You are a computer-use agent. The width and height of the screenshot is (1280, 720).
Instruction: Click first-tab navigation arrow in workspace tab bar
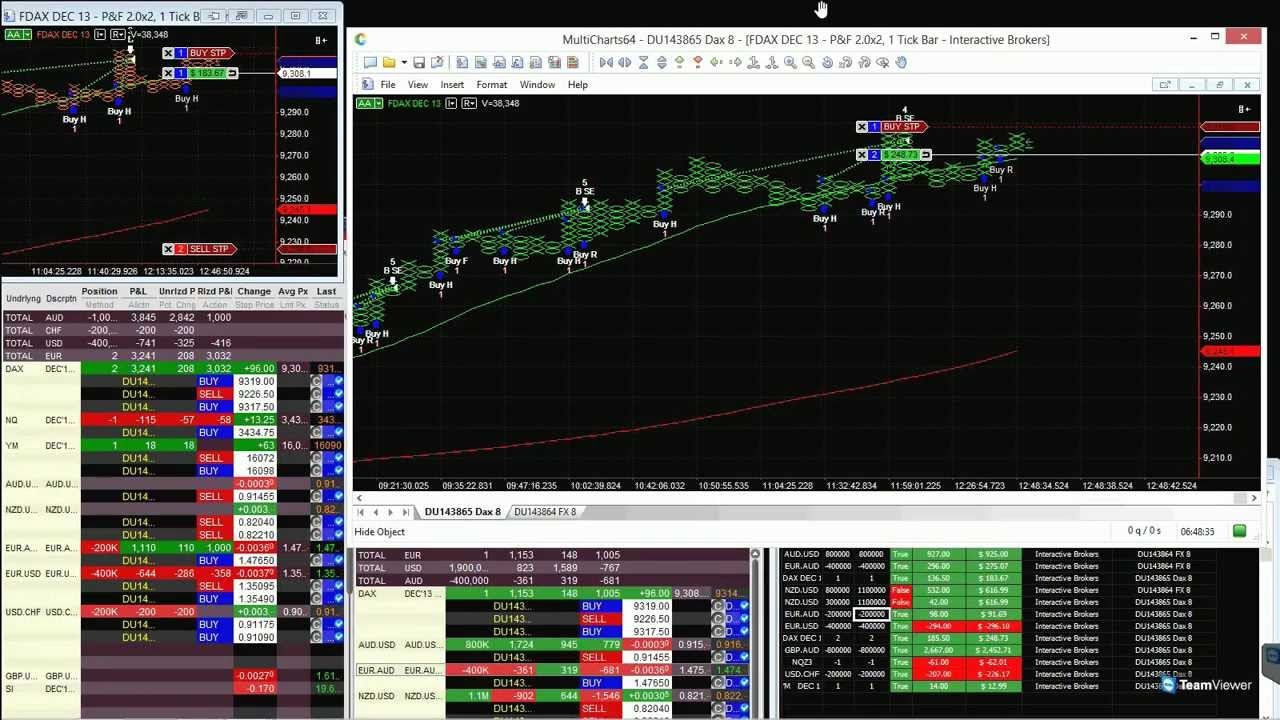(361, 512)
